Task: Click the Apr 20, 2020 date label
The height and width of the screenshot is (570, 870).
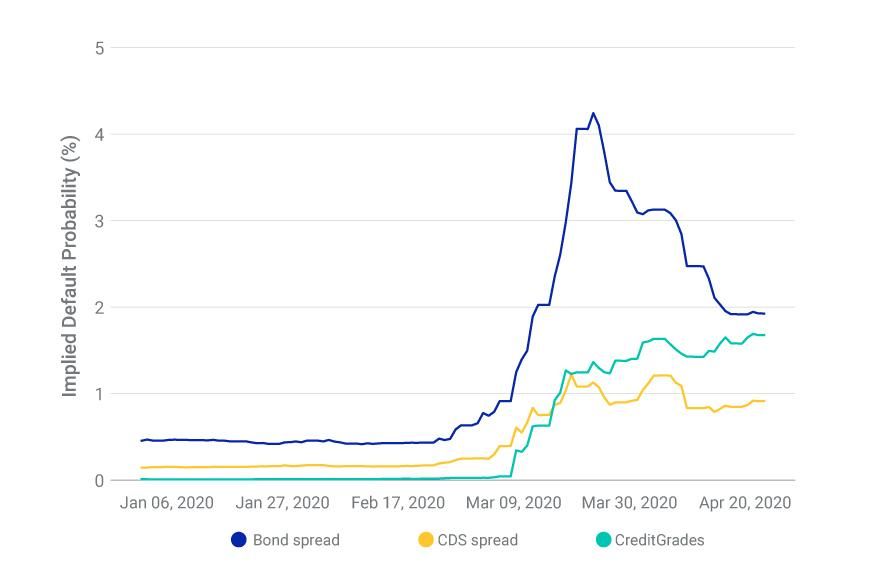Action: point(744,502)
